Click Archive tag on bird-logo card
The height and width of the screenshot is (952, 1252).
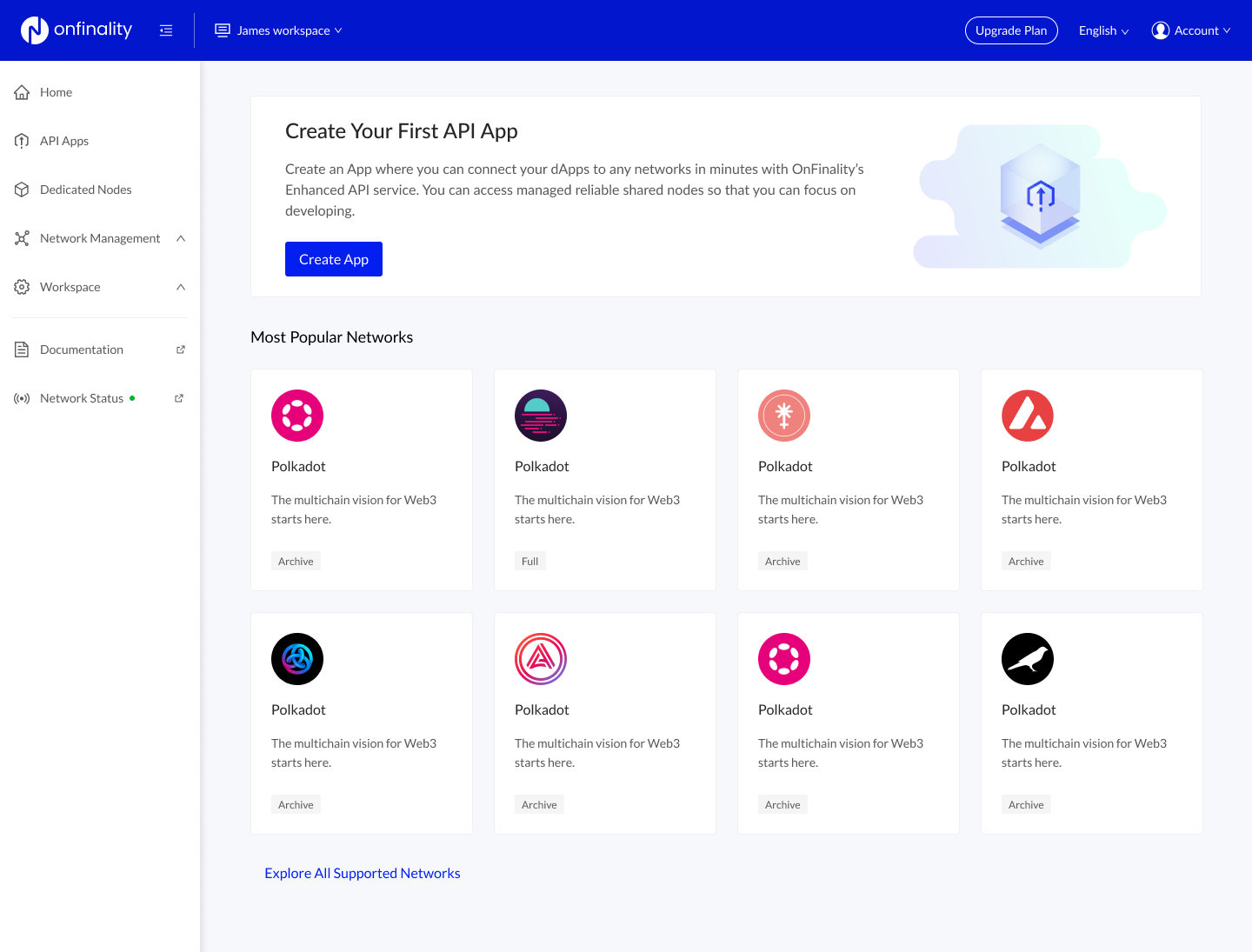click(1026, 805)
